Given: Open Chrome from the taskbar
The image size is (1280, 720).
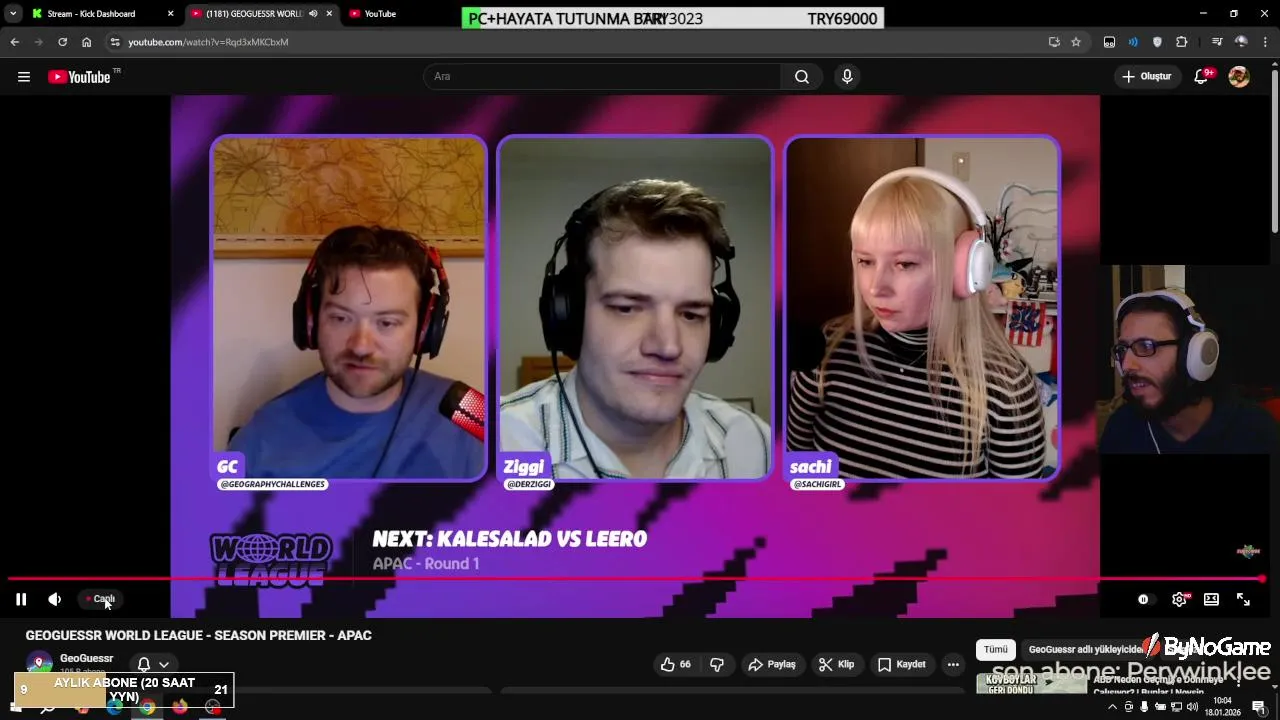Looking at the screenshot, I should click(148, 707).
